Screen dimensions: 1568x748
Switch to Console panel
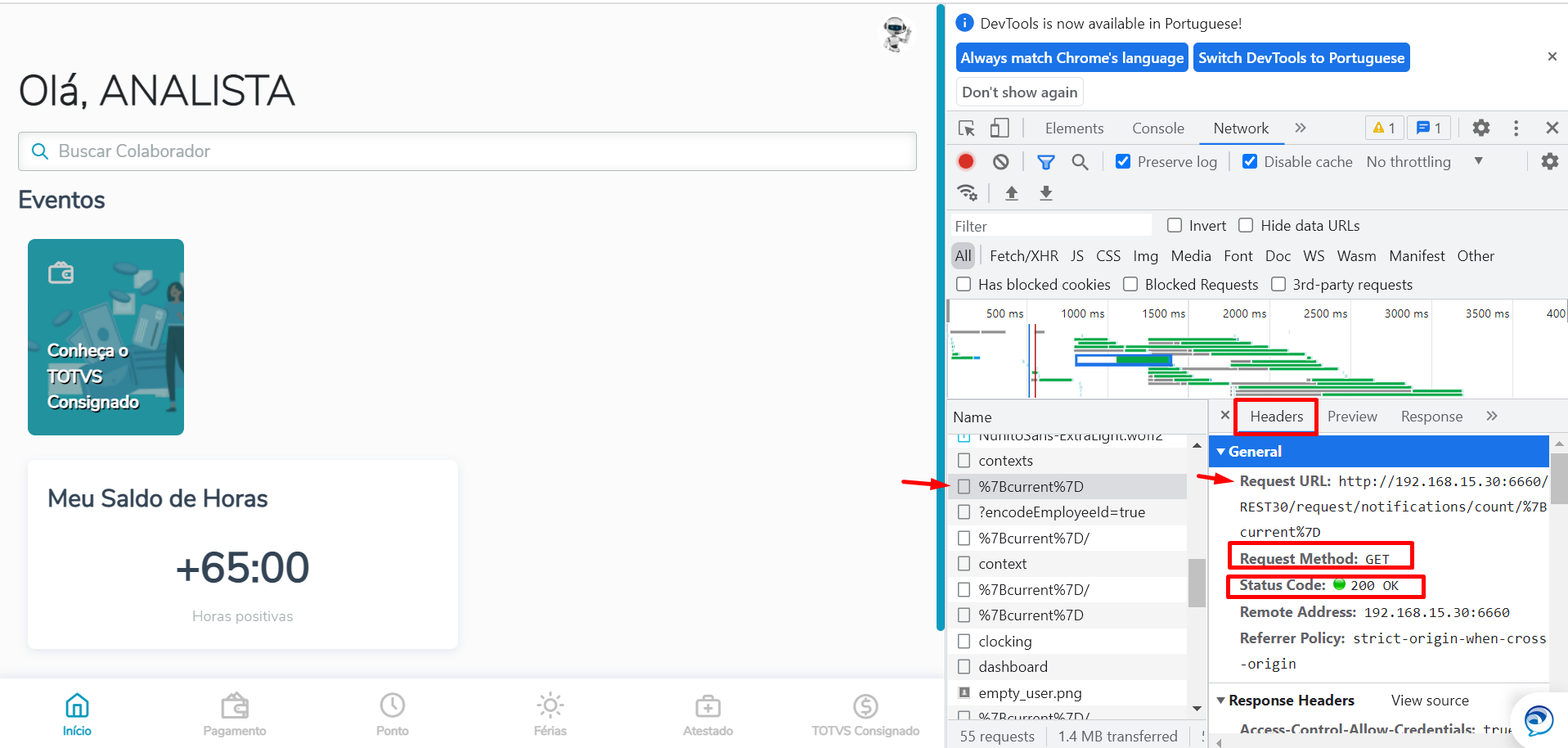[x=1158, y=128]
